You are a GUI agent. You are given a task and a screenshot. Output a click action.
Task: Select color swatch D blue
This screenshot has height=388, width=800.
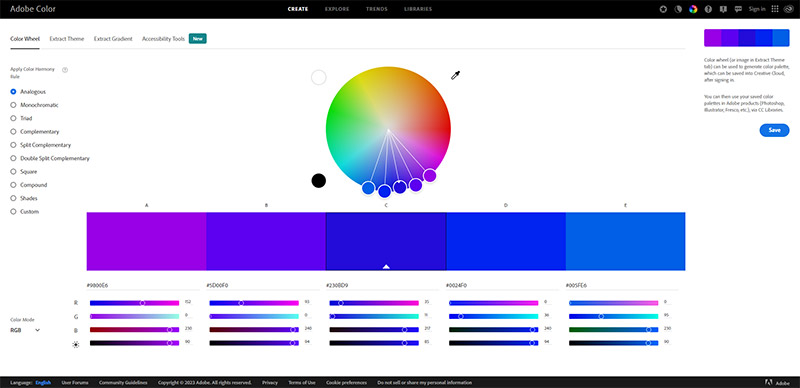coord(506,241)
